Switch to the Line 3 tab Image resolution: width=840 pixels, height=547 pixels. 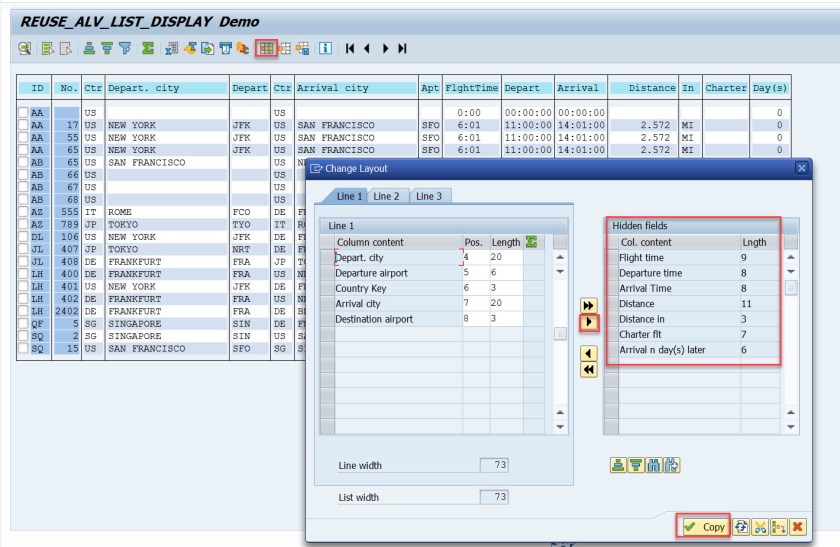pyautogui.click(x=429, y=196)
